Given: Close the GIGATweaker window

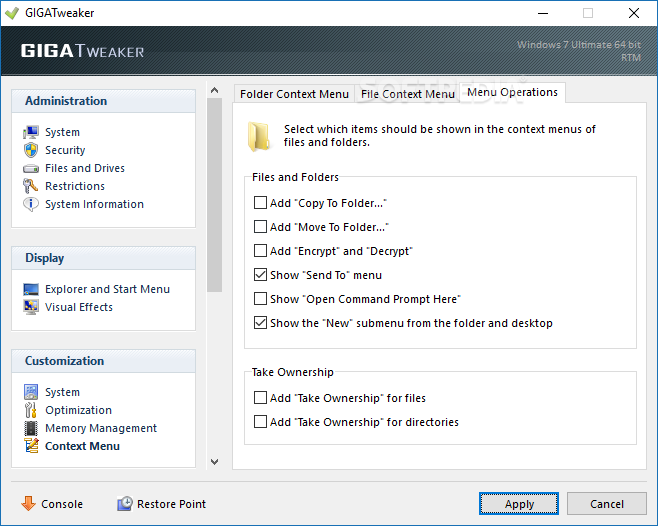Looking at the screenshot, I should coord(634,13).
